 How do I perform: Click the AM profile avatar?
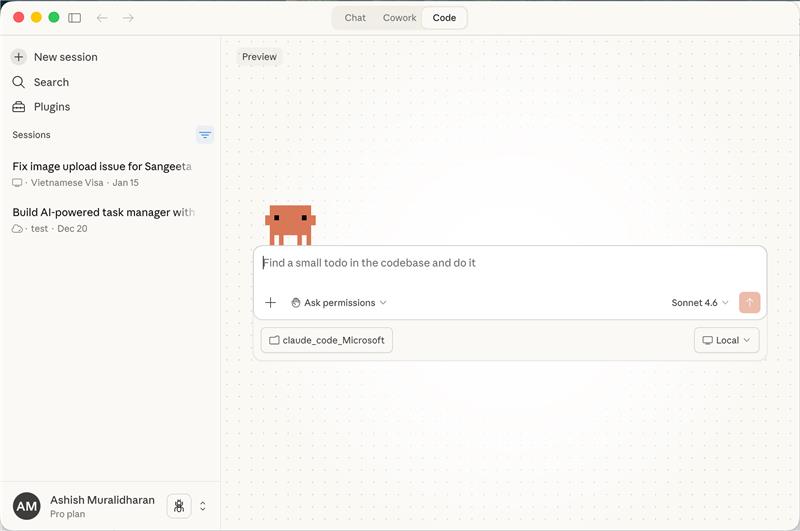(27, 506)
